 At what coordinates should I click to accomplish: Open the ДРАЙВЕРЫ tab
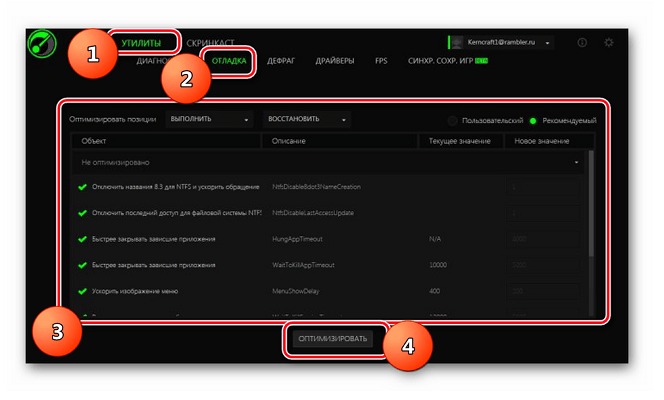(335, 61)
